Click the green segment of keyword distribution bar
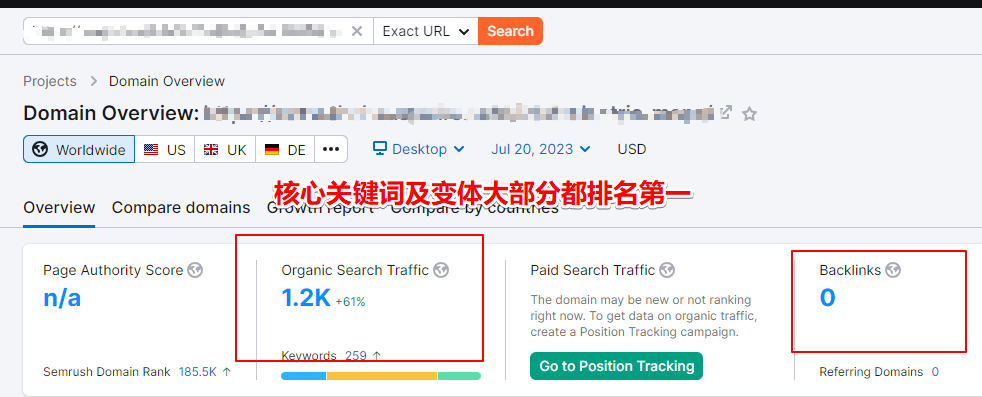The width and height of the screenshot is (982, 397). [459, 376]
